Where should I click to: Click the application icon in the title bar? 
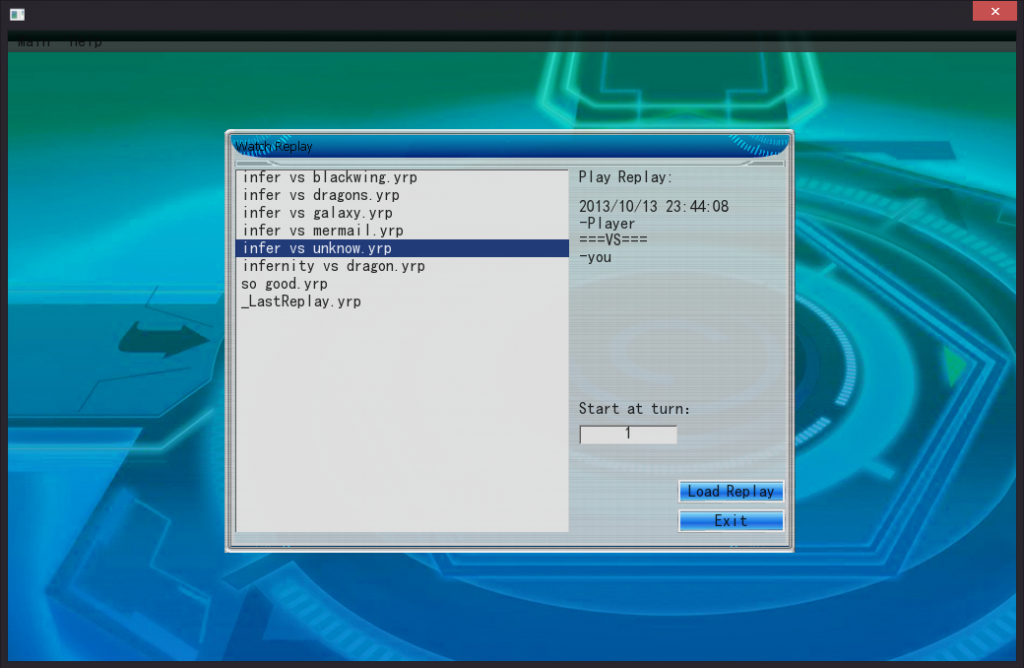click(17, 14)
